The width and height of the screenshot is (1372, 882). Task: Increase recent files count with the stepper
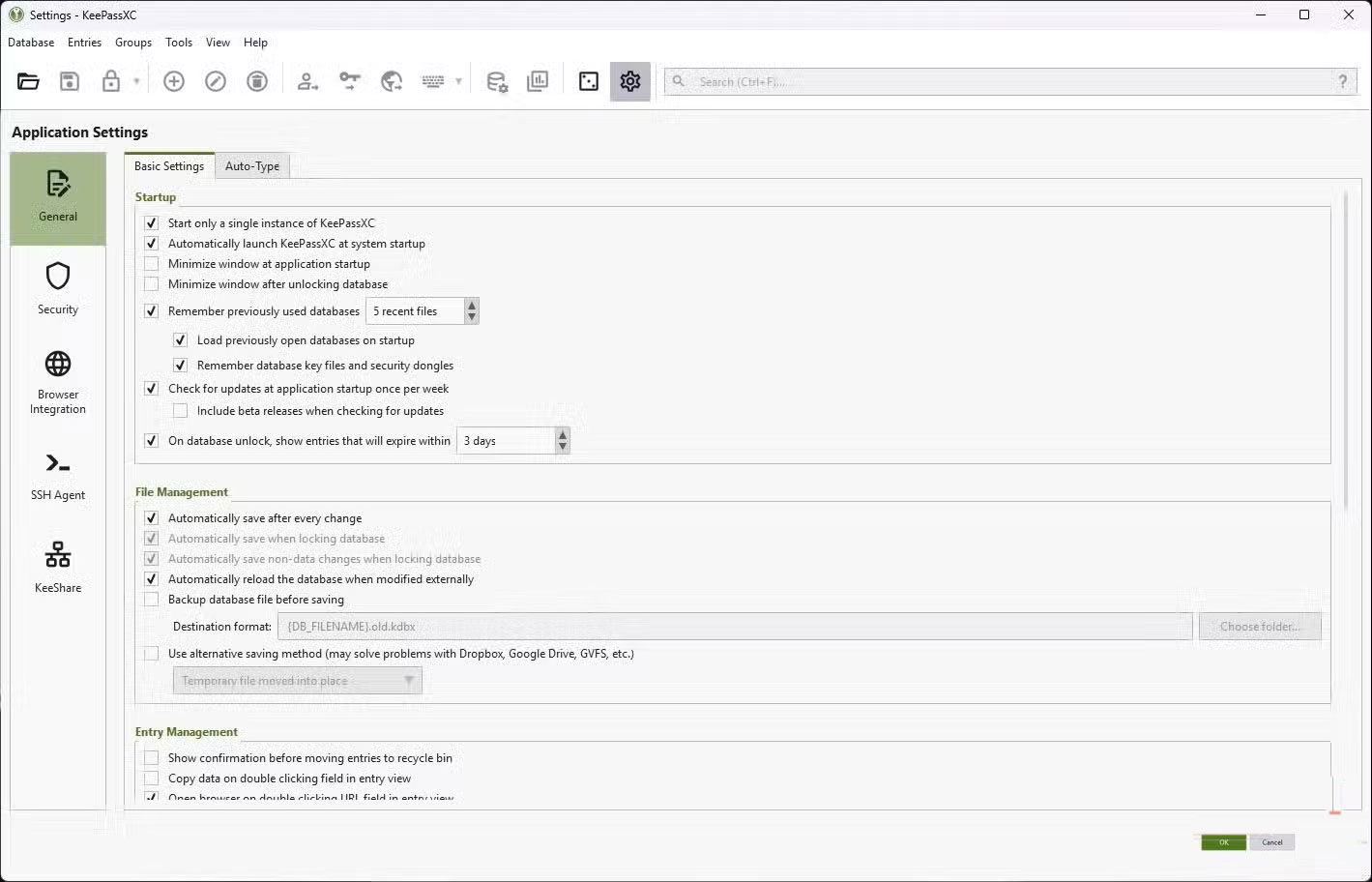pos(471,305)
